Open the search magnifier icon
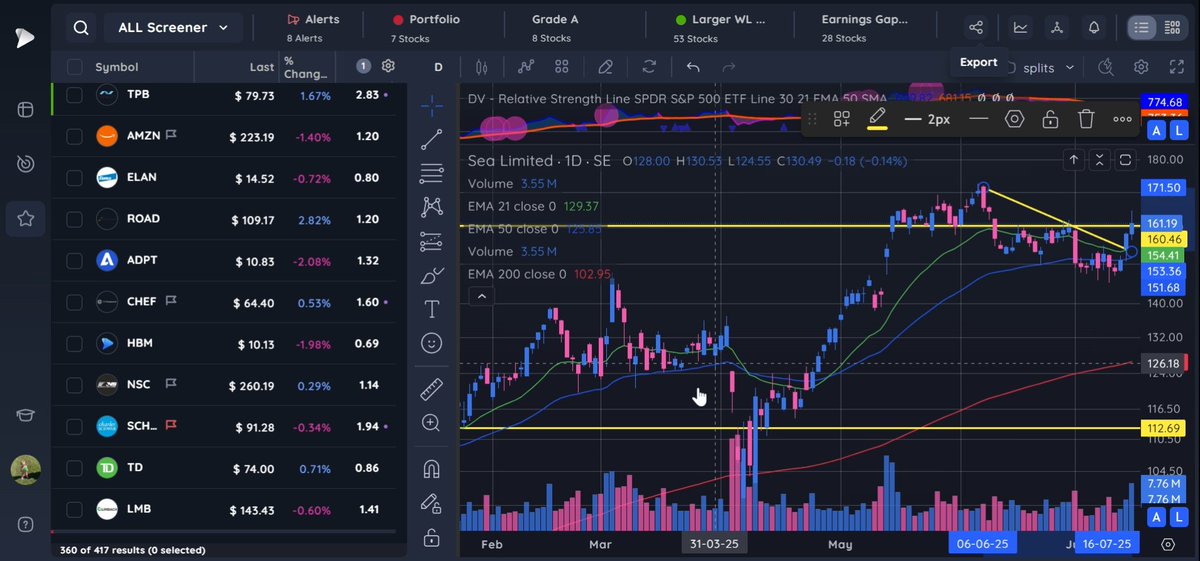Viewport: 1200px width, 561px height. [x=81, y=28]
